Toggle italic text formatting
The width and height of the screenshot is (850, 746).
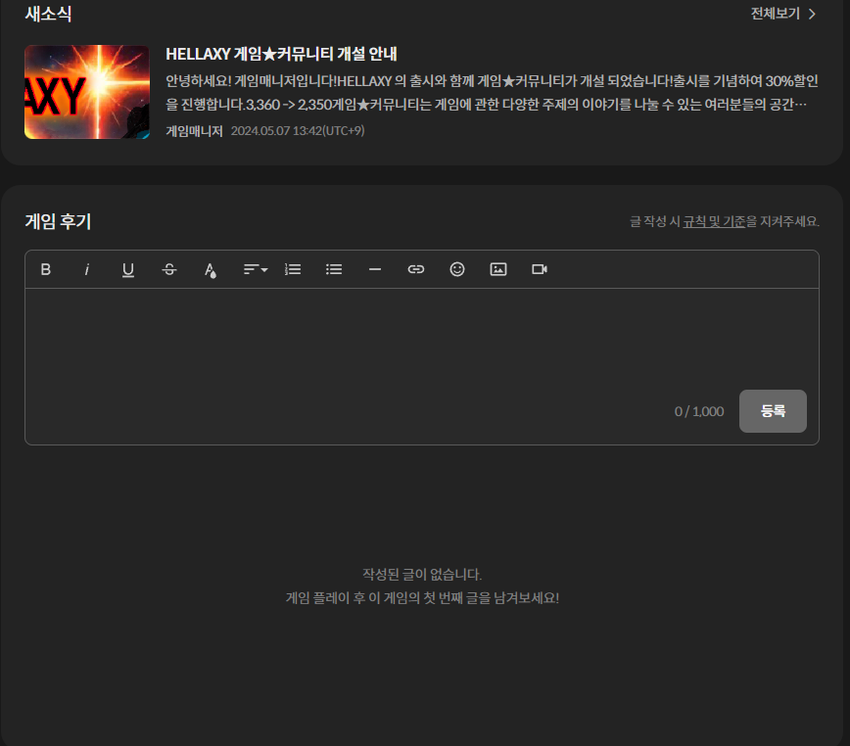click(87, 270)
